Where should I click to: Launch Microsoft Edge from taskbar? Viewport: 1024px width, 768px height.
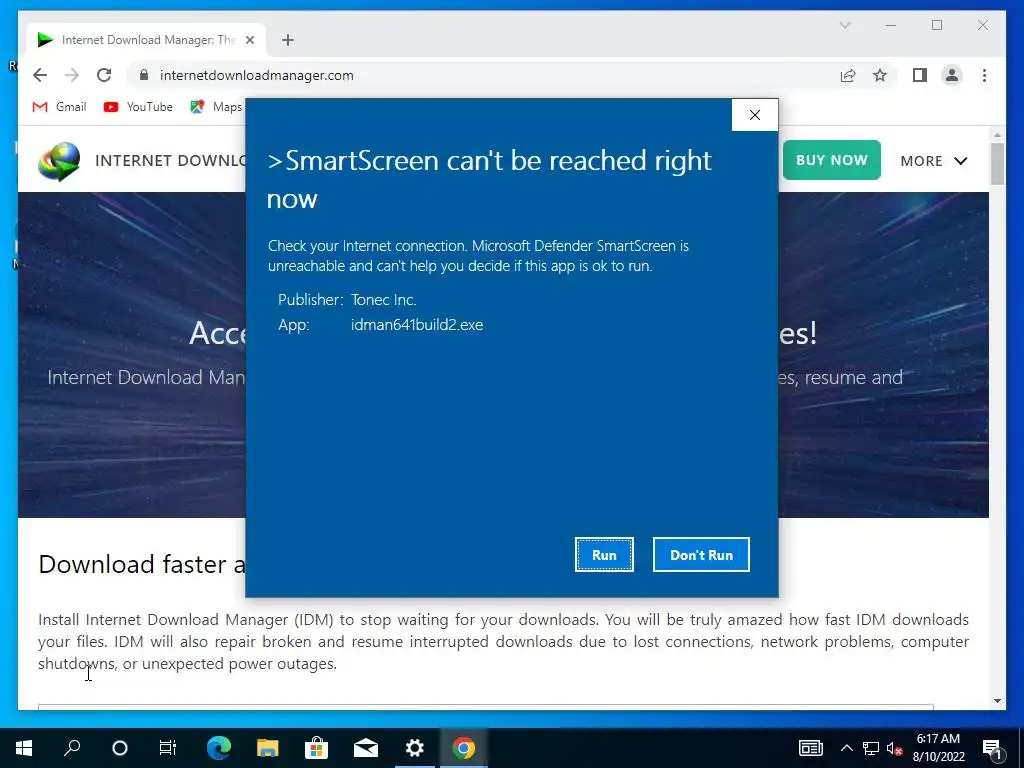(219, 748)
